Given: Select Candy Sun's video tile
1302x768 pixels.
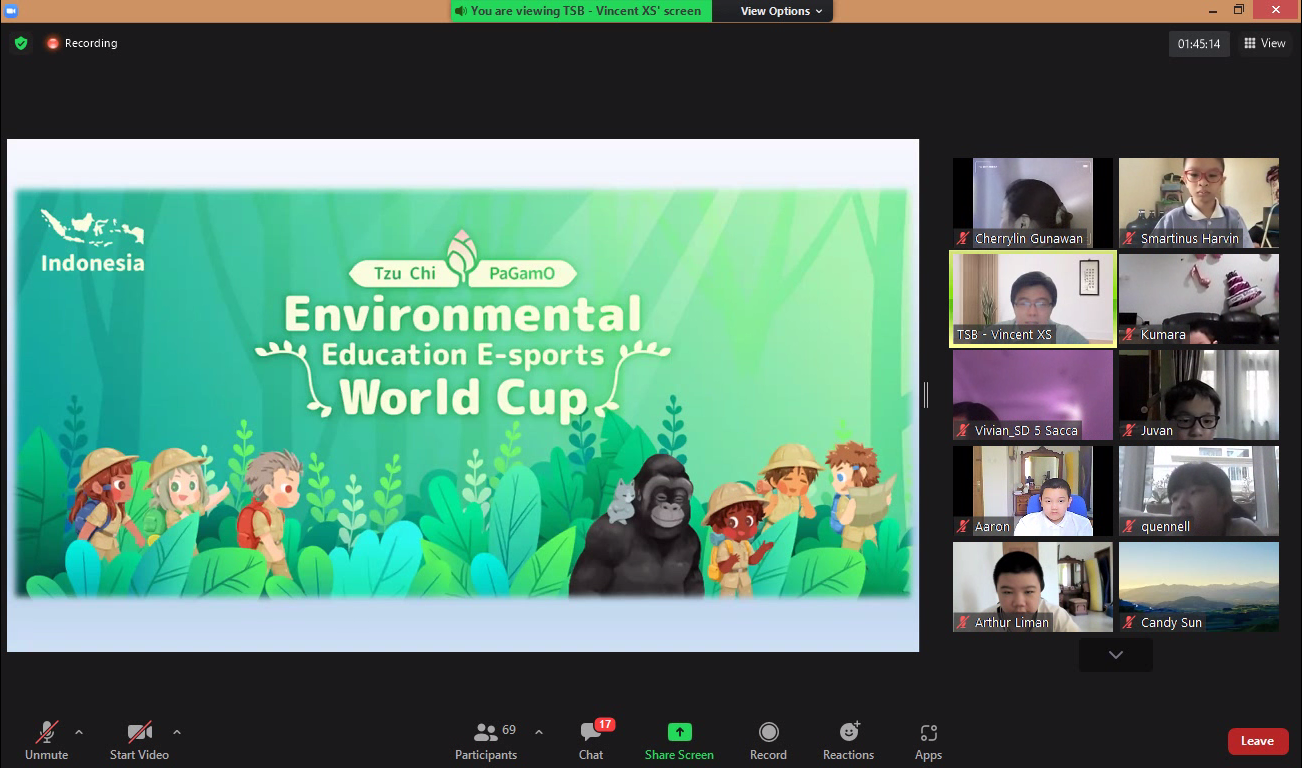Looking at the screenshot, I should 1199,587.
